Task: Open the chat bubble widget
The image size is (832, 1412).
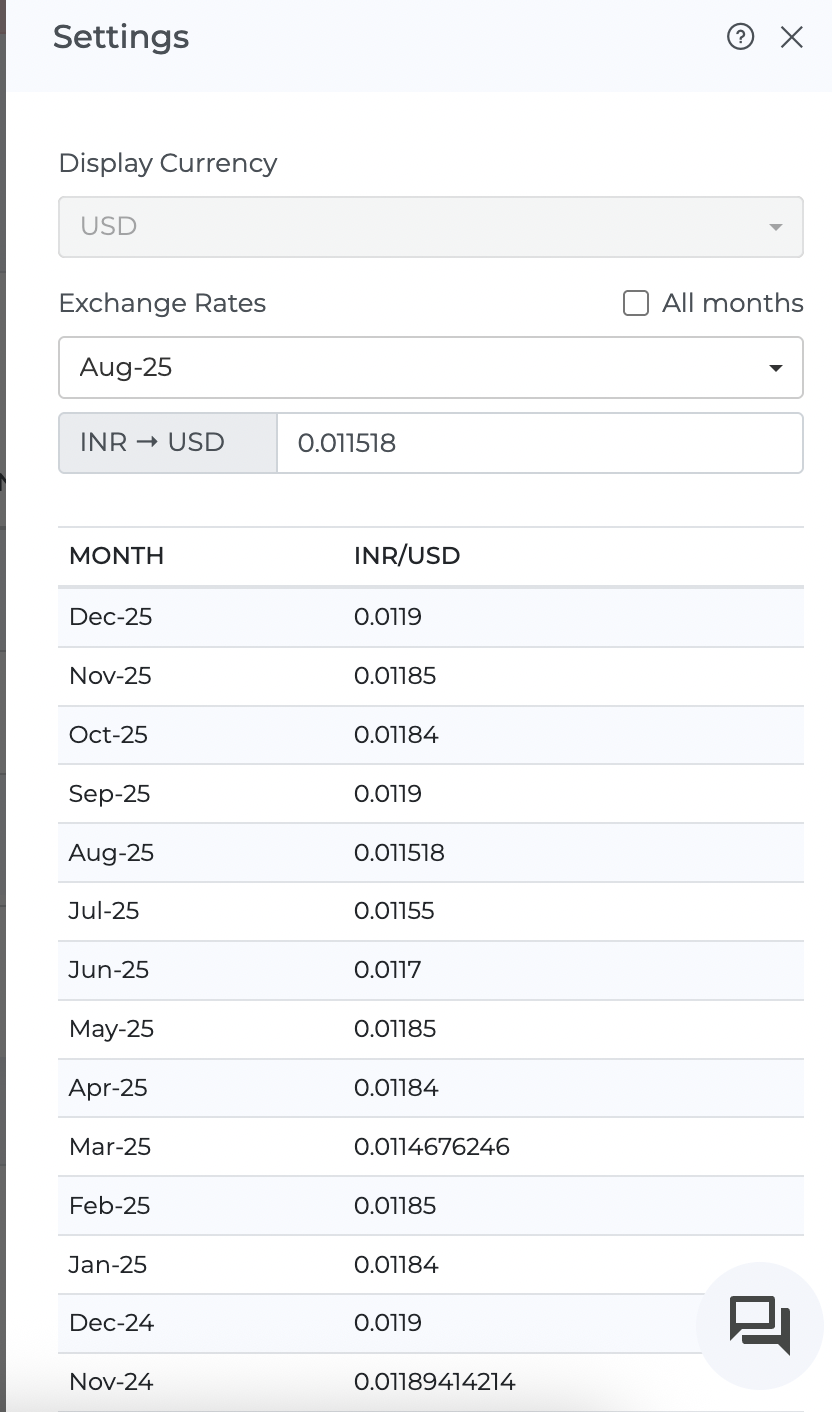Action: point(760,1326)
